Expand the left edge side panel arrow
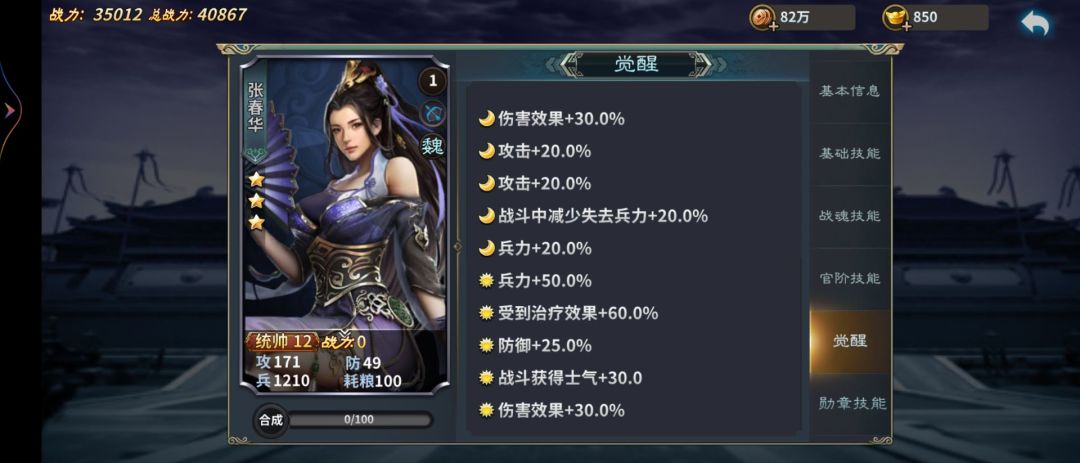 pos(10,110)
